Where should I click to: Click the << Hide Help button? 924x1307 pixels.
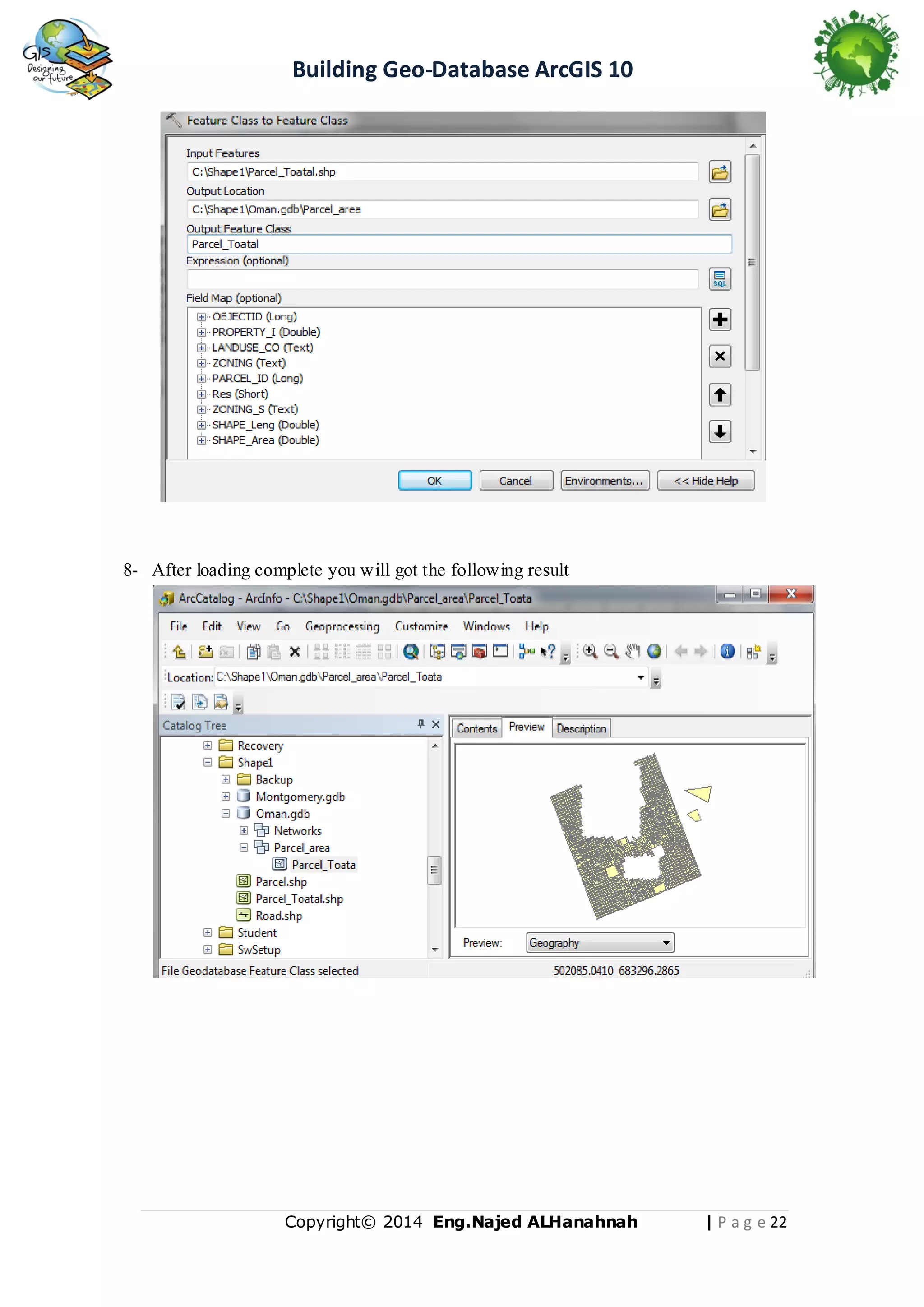click(706, 481)
